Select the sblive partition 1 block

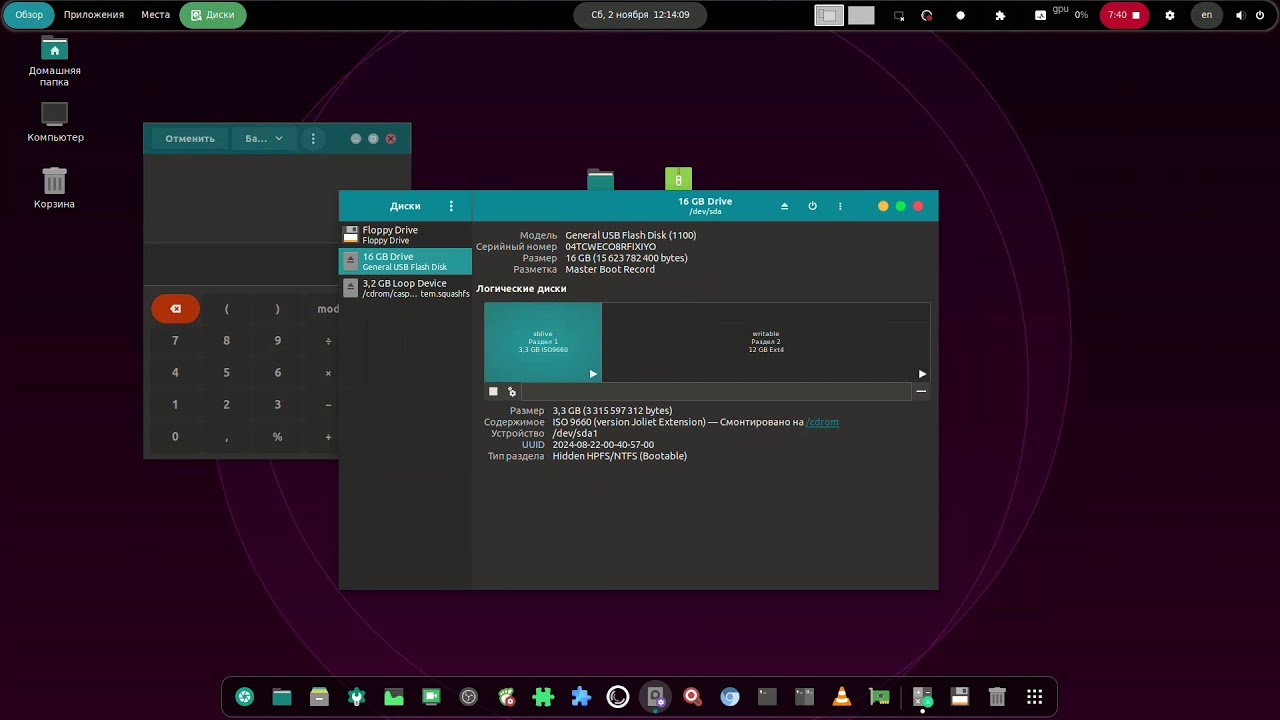pos(543,342)
